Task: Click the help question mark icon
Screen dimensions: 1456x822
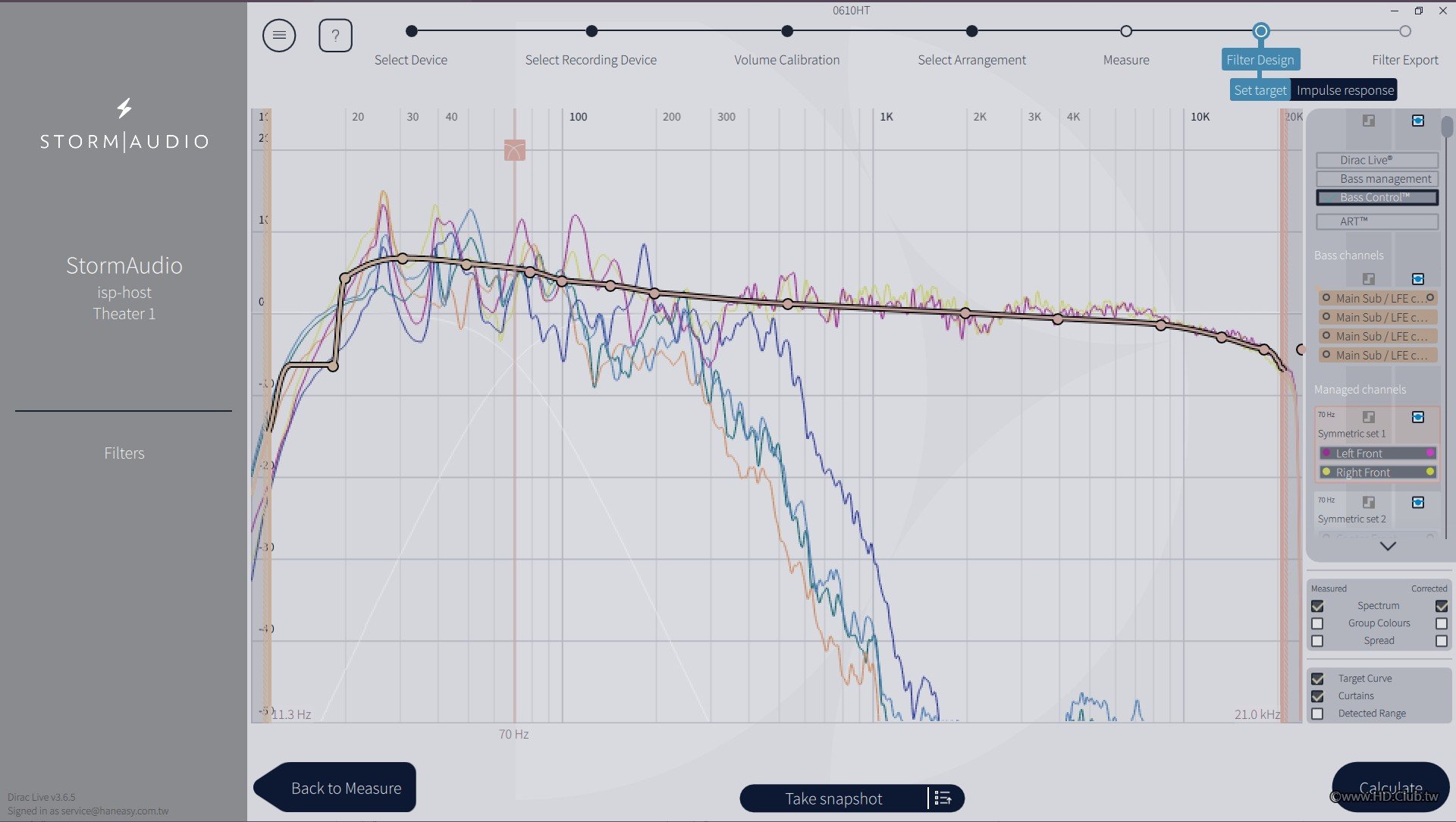Action: click(x=335, y=36)
